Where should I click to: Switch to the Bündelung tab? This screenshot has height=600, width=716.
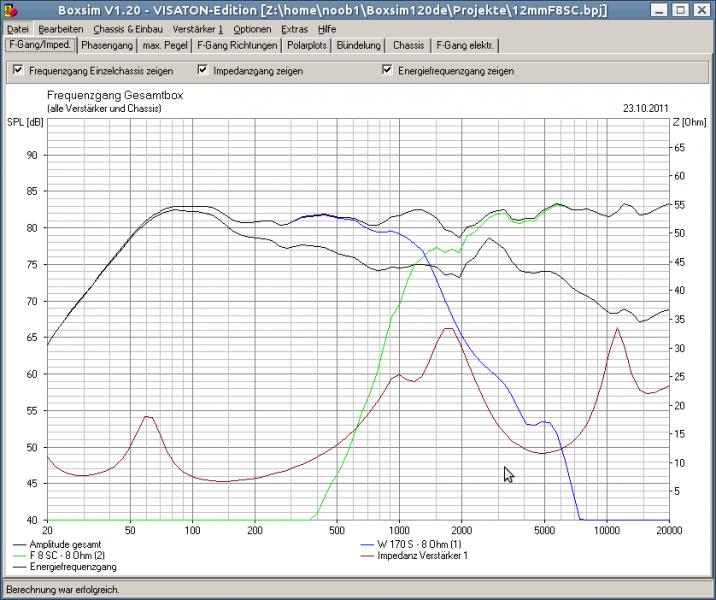(358, 46)
